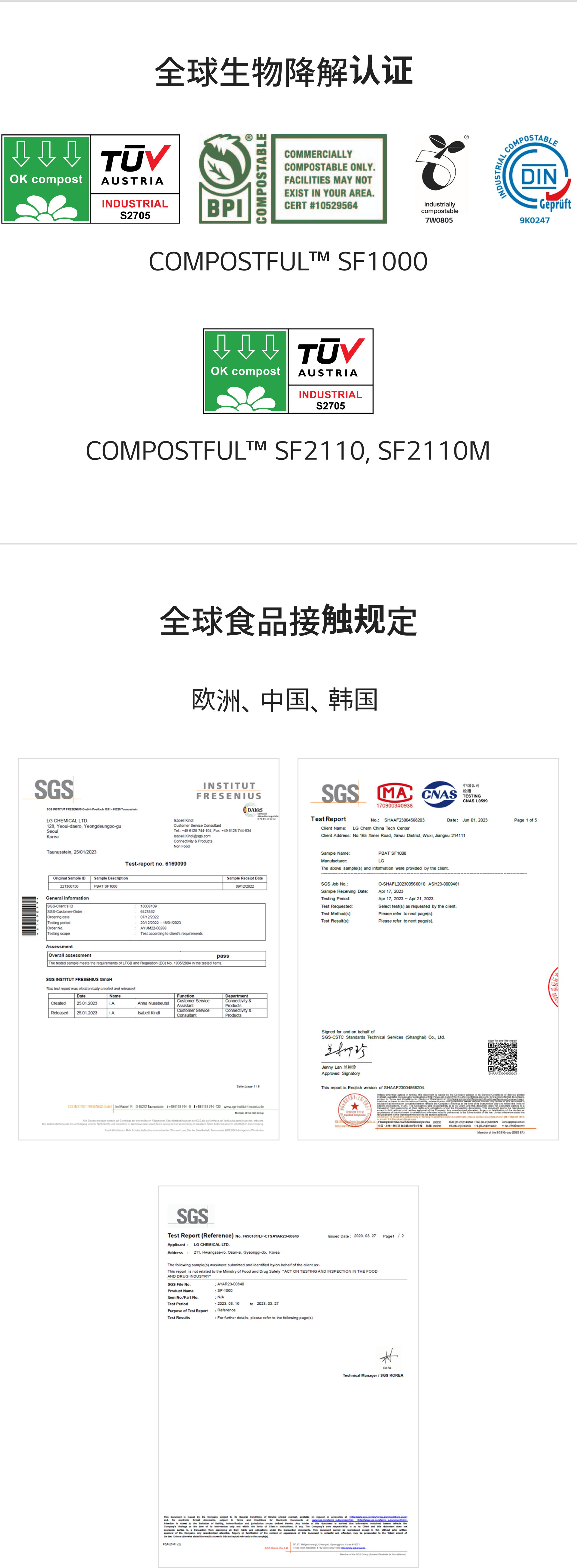Viewport: 577px width, 1568px height.
Task: Click the Overall assessment pass row
Action: tap(157, 956)
